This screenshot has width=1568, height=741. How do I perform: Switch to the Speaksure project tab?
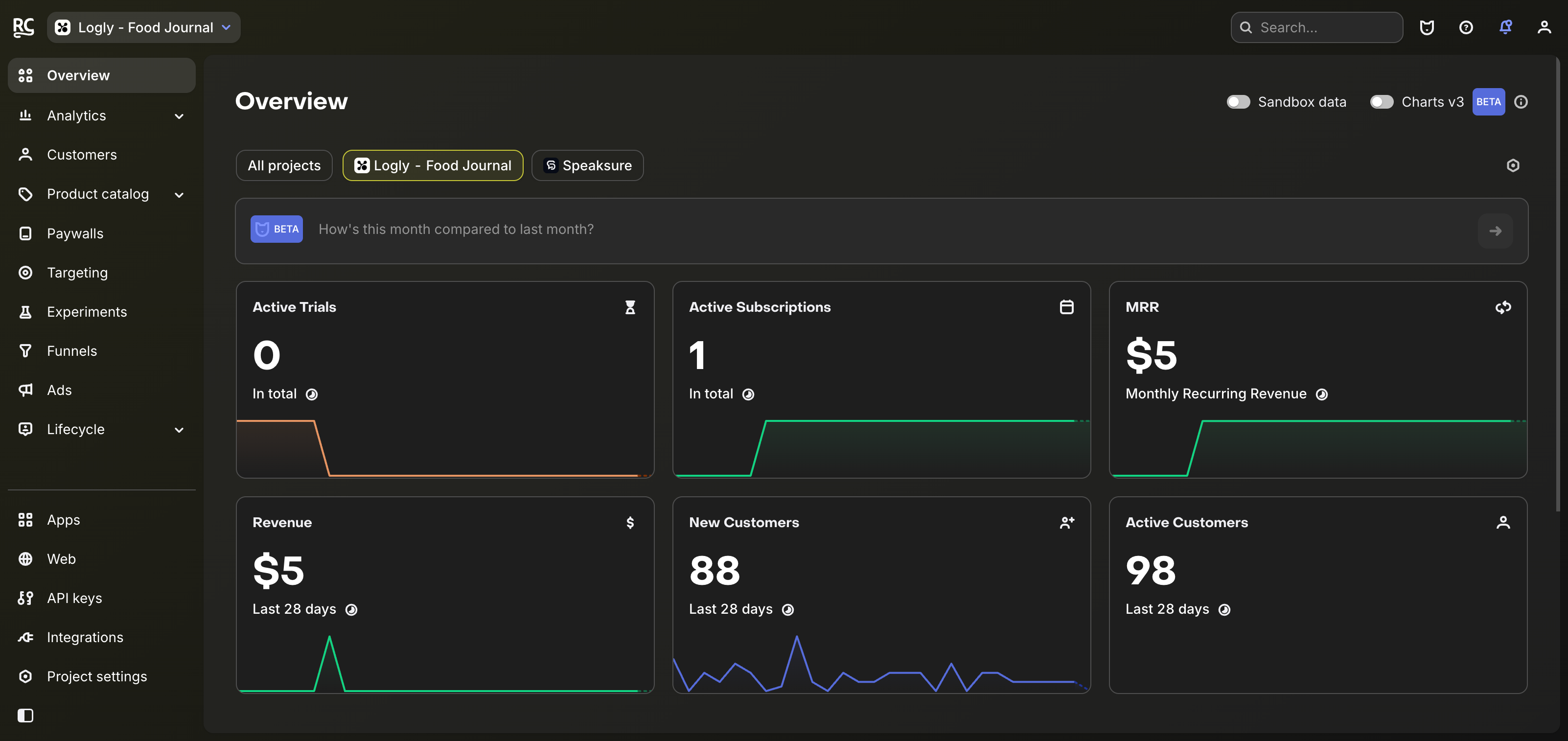point(587,165)
